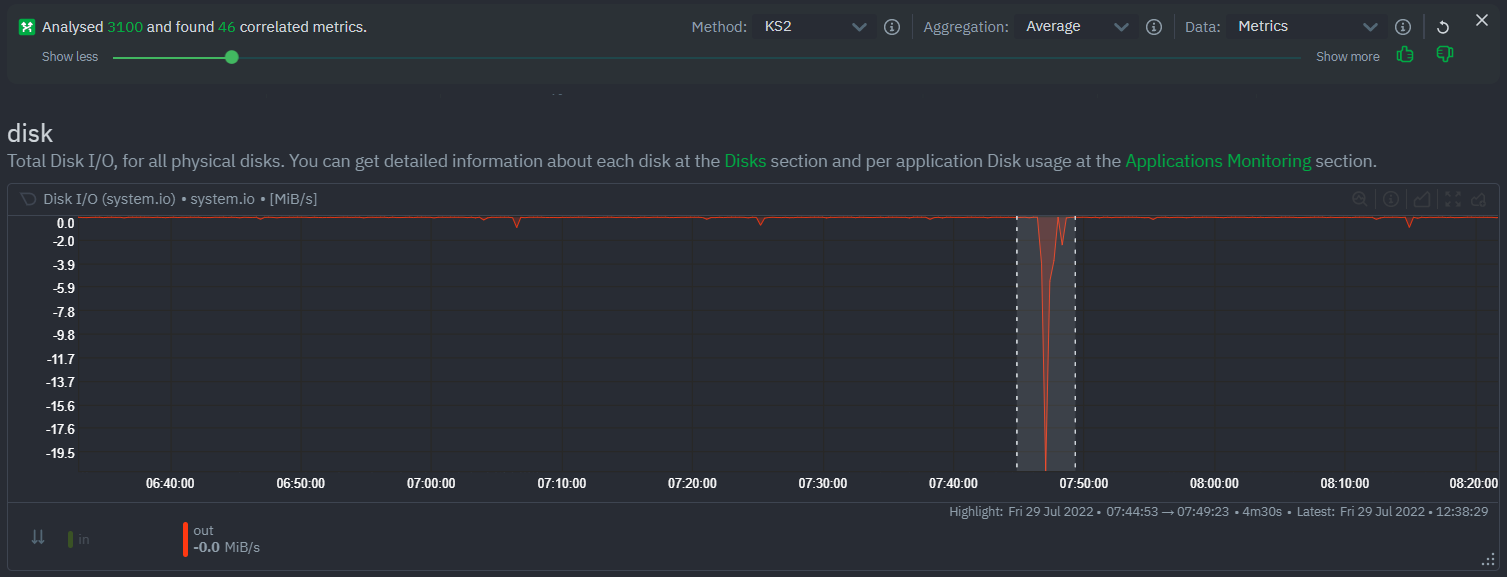Open the Data dropdown showing Metrics
Image resolution: width=1507 pixels, height=577 pixels.
pyautogui.click(x=1307, y=27)
